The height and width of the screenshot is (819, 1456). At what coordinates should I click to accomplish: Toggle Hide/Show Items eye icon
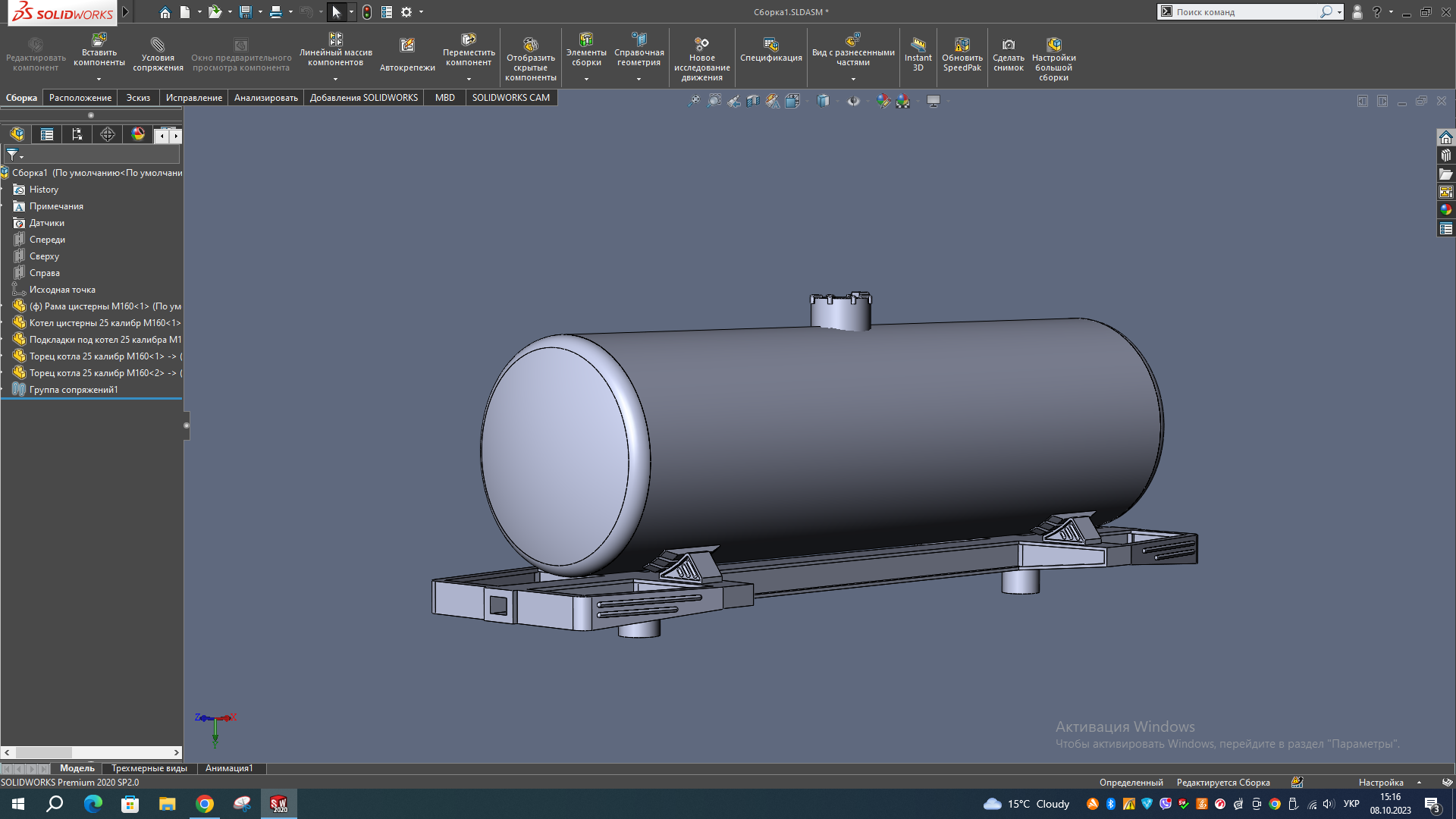[x=854, y=101]
